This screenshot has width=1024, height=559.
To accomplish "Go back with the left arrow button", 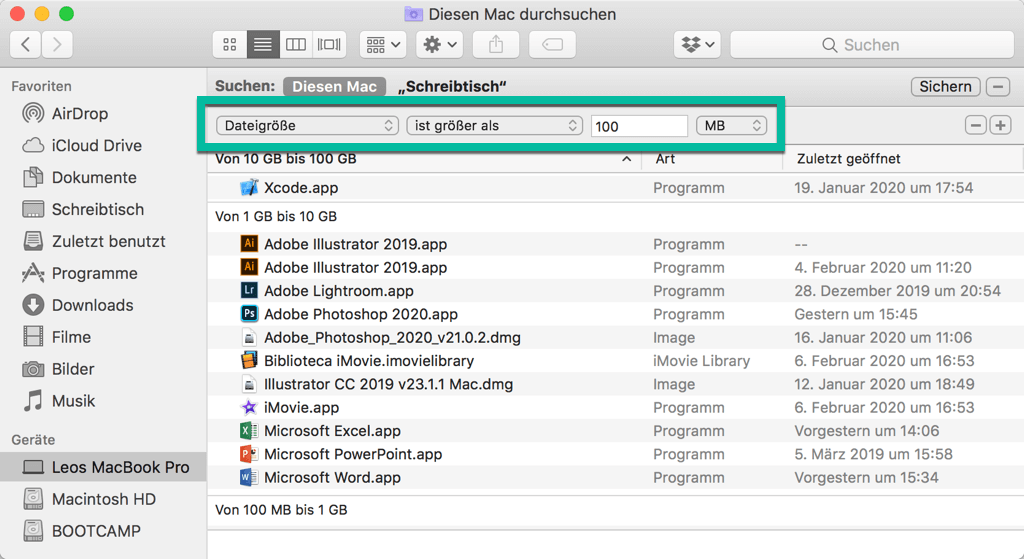I will click(25, 44).
